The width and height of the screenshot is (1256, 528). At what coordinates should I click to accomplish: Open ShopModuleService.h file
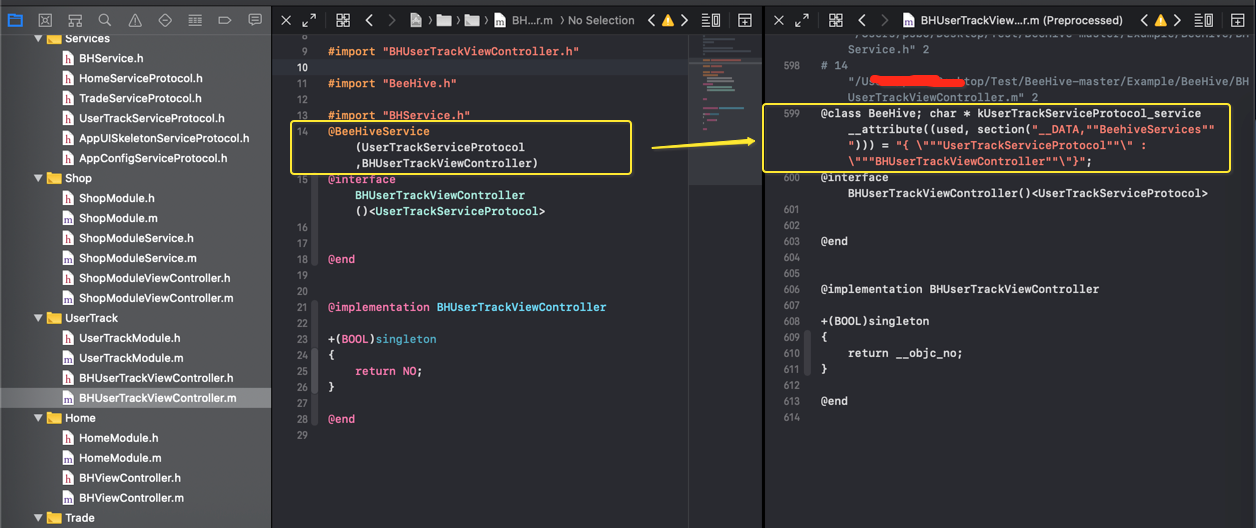click(137, 238)
